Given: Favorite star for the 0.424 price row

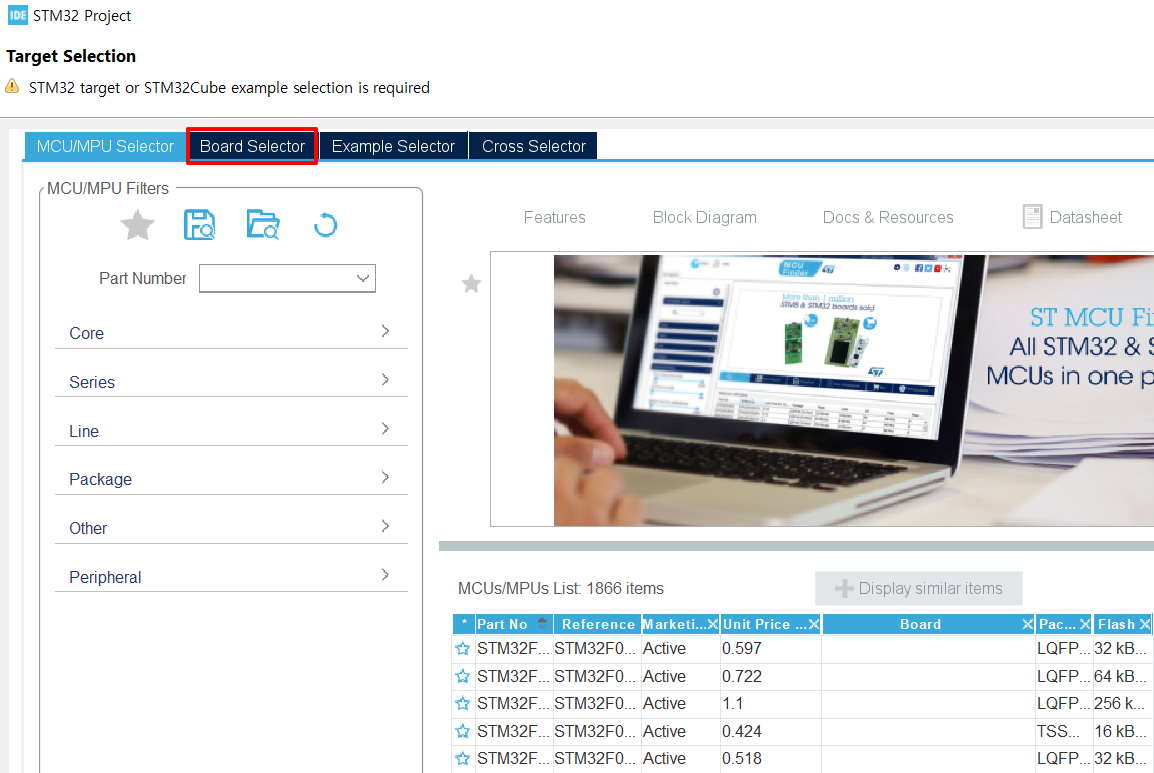Looking at the screenshot, I should pyautogui.click(x=462, y=731).
